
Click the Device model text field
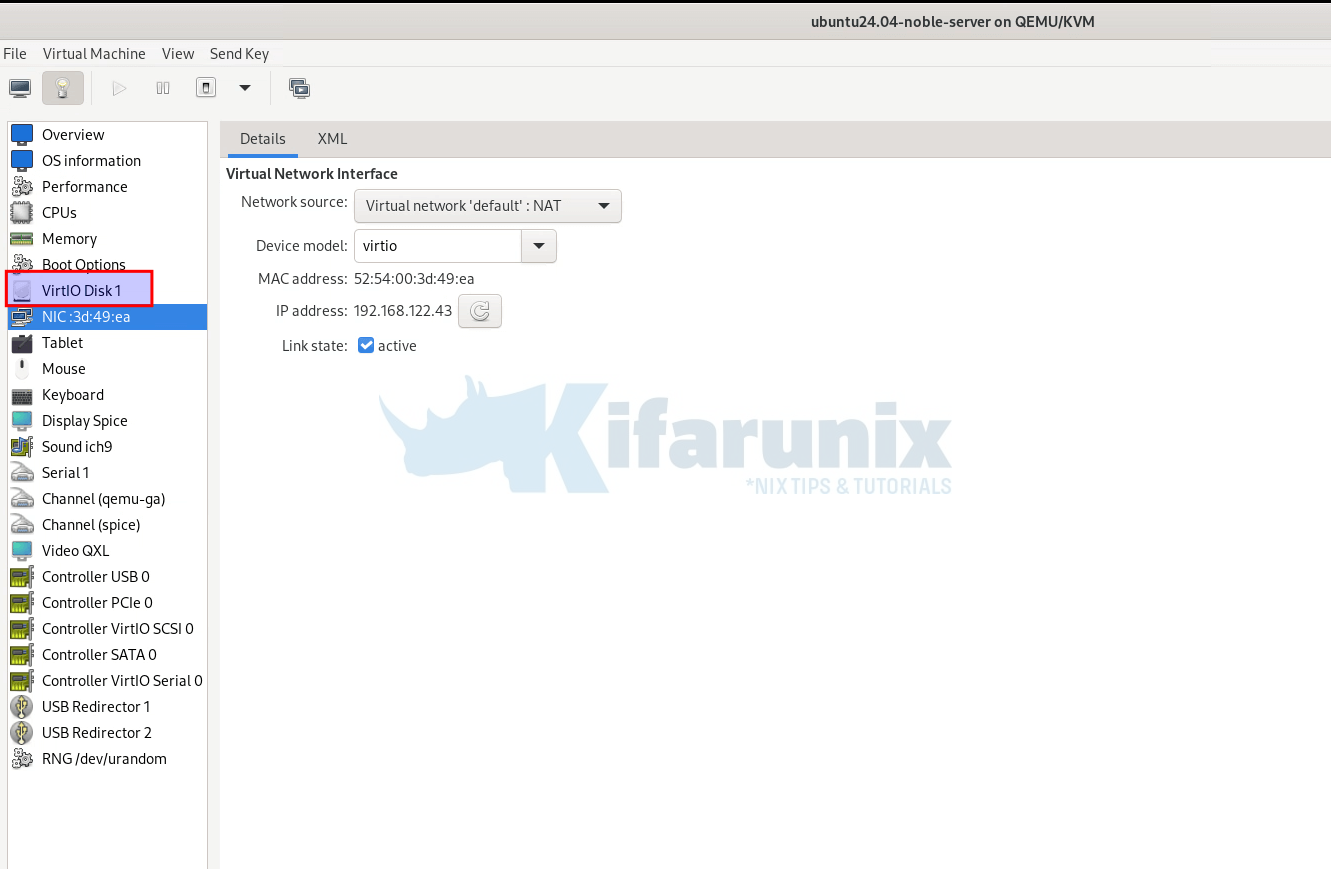pyautogui.click(x=438, y=246)
